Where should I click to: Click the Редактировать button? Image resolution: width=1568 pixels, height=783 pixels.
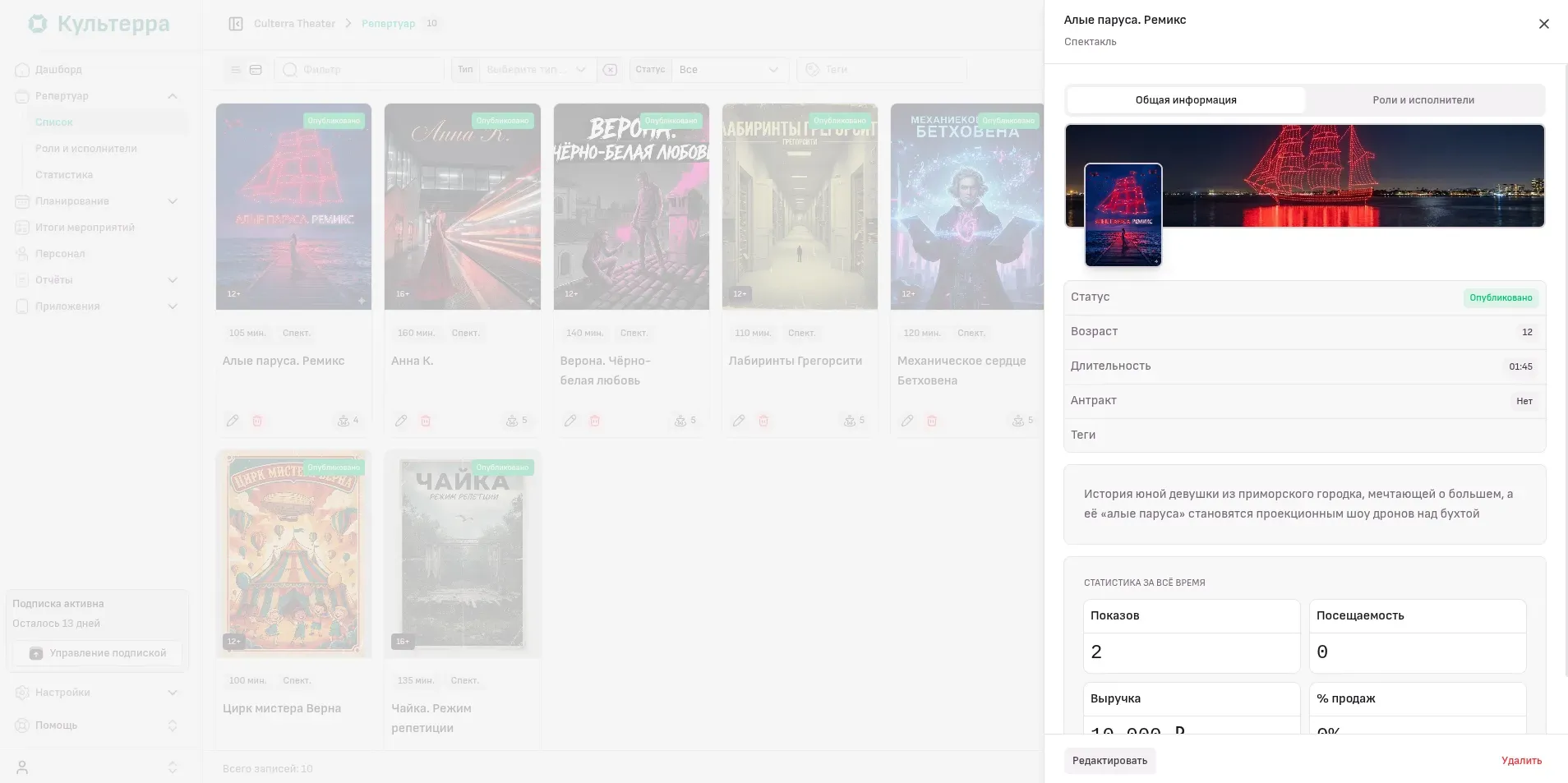click(x=1109, y=761)
